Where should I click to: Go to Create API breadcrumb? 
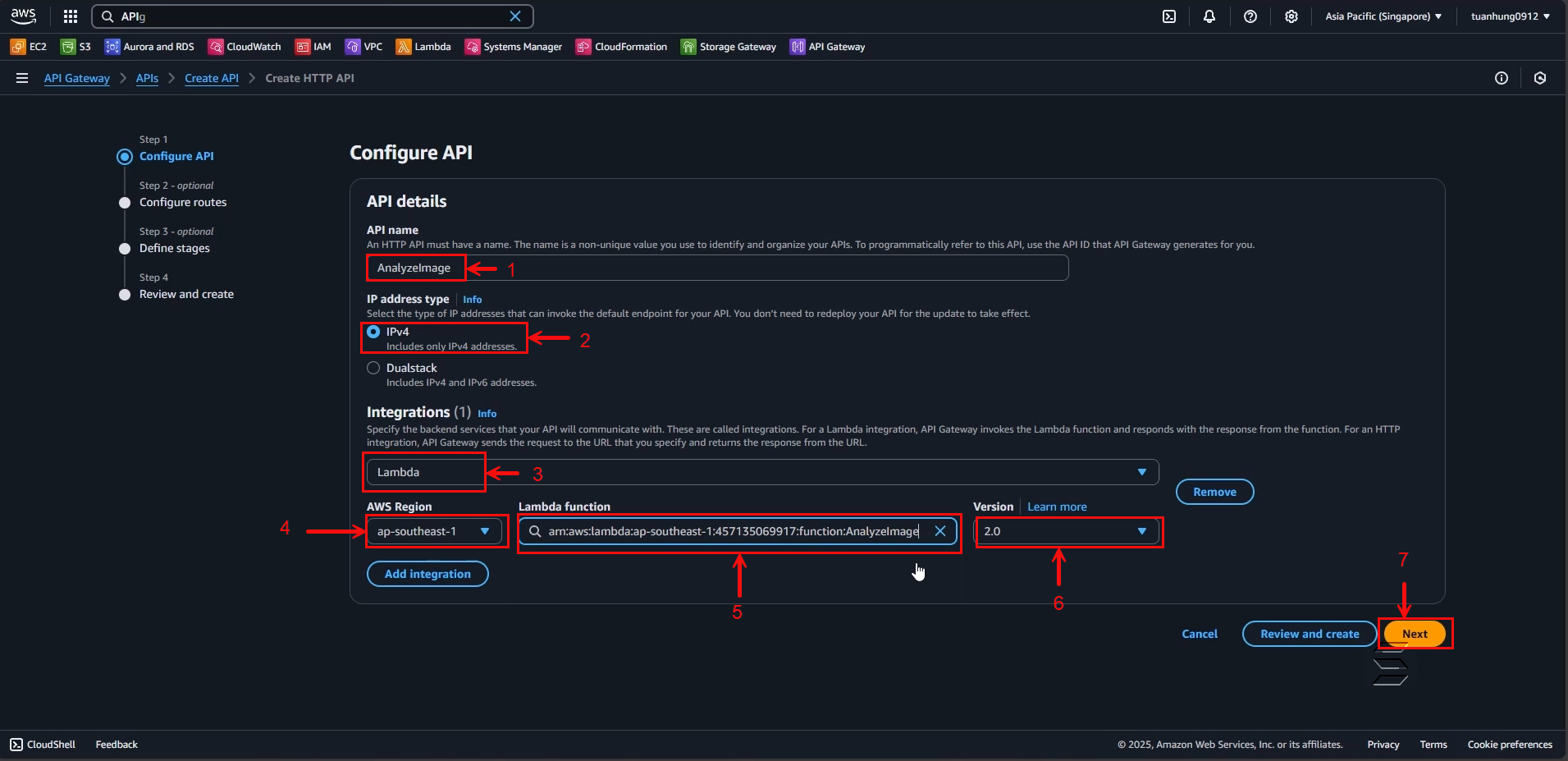[x=212, y=78]
